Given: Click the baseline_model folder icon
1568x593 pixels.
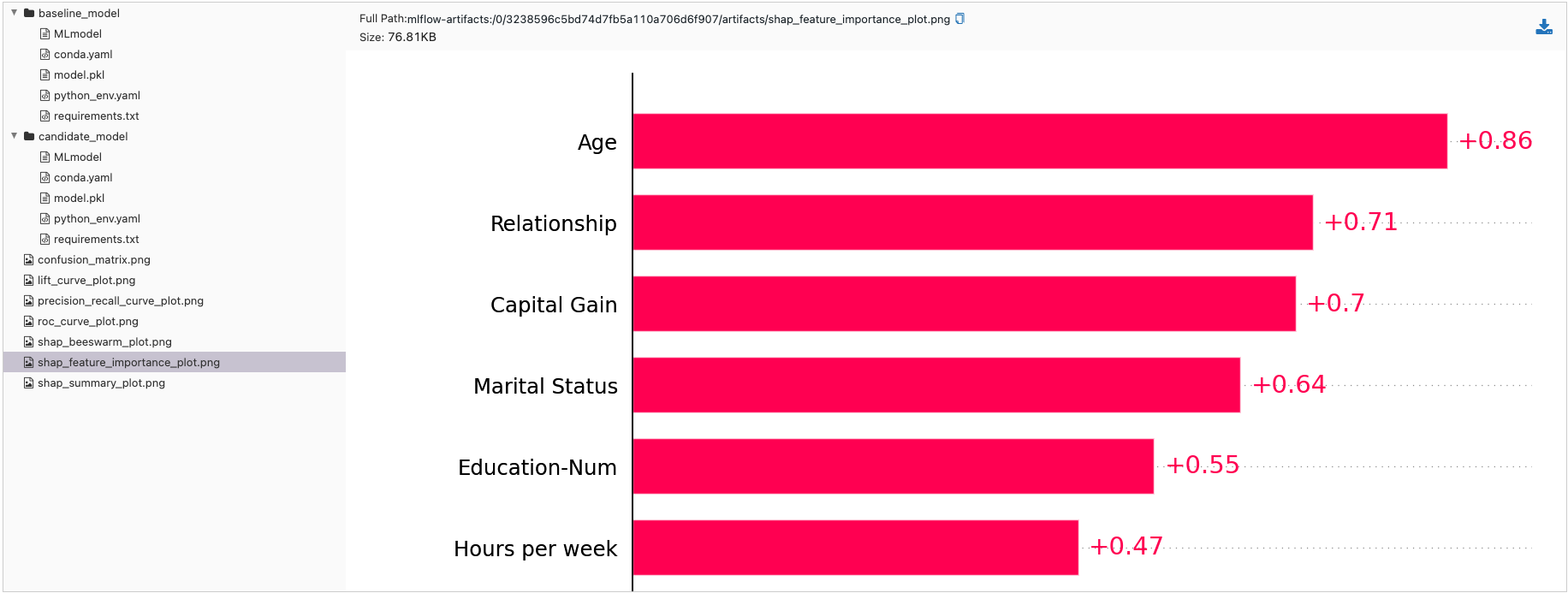Looking at the screenshot, I should (x=29, y=14).
